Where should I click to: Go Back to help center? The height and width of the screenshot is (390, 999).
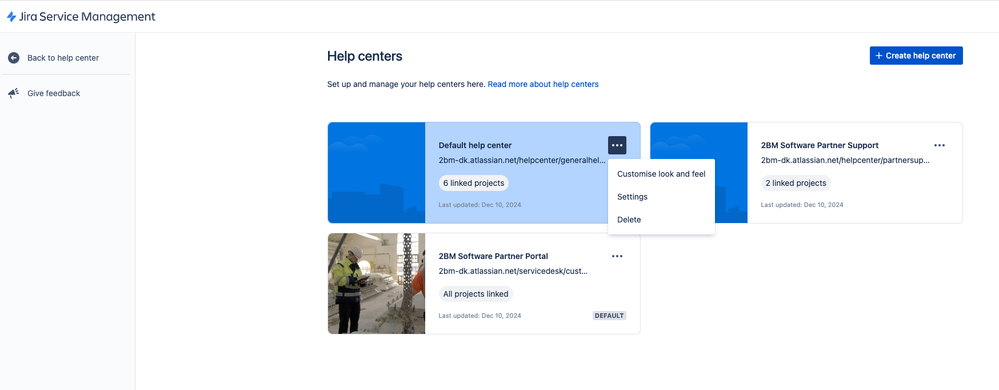click(x=63, y=58)
